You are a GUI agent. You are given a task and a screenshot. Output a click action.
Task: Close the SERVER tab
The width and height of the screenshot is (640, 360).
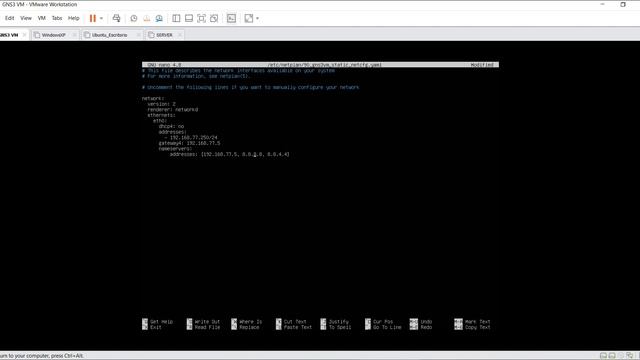(180, 35)
